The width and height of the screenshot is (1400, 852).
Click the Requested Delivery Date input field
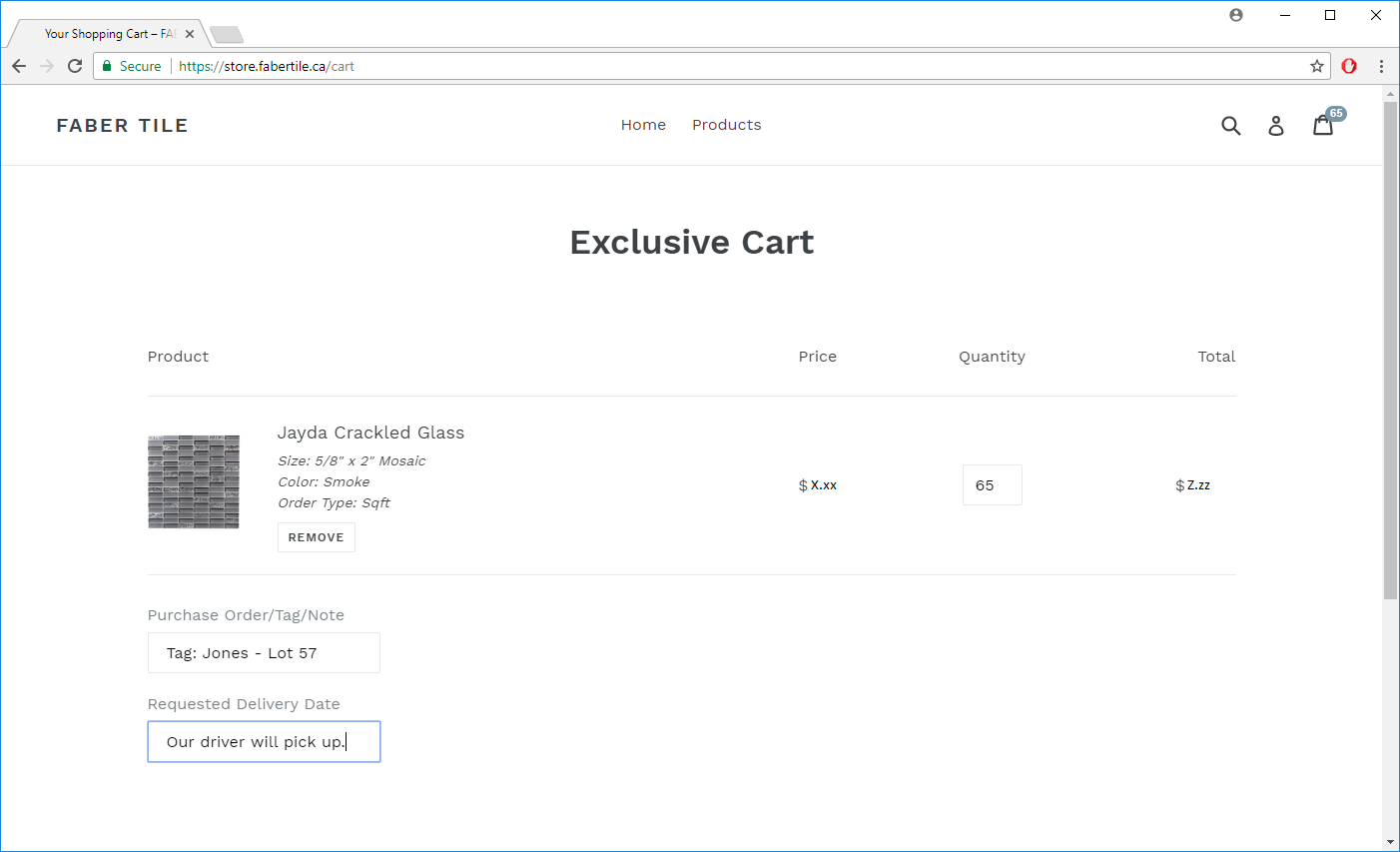[x=264, y=742]
